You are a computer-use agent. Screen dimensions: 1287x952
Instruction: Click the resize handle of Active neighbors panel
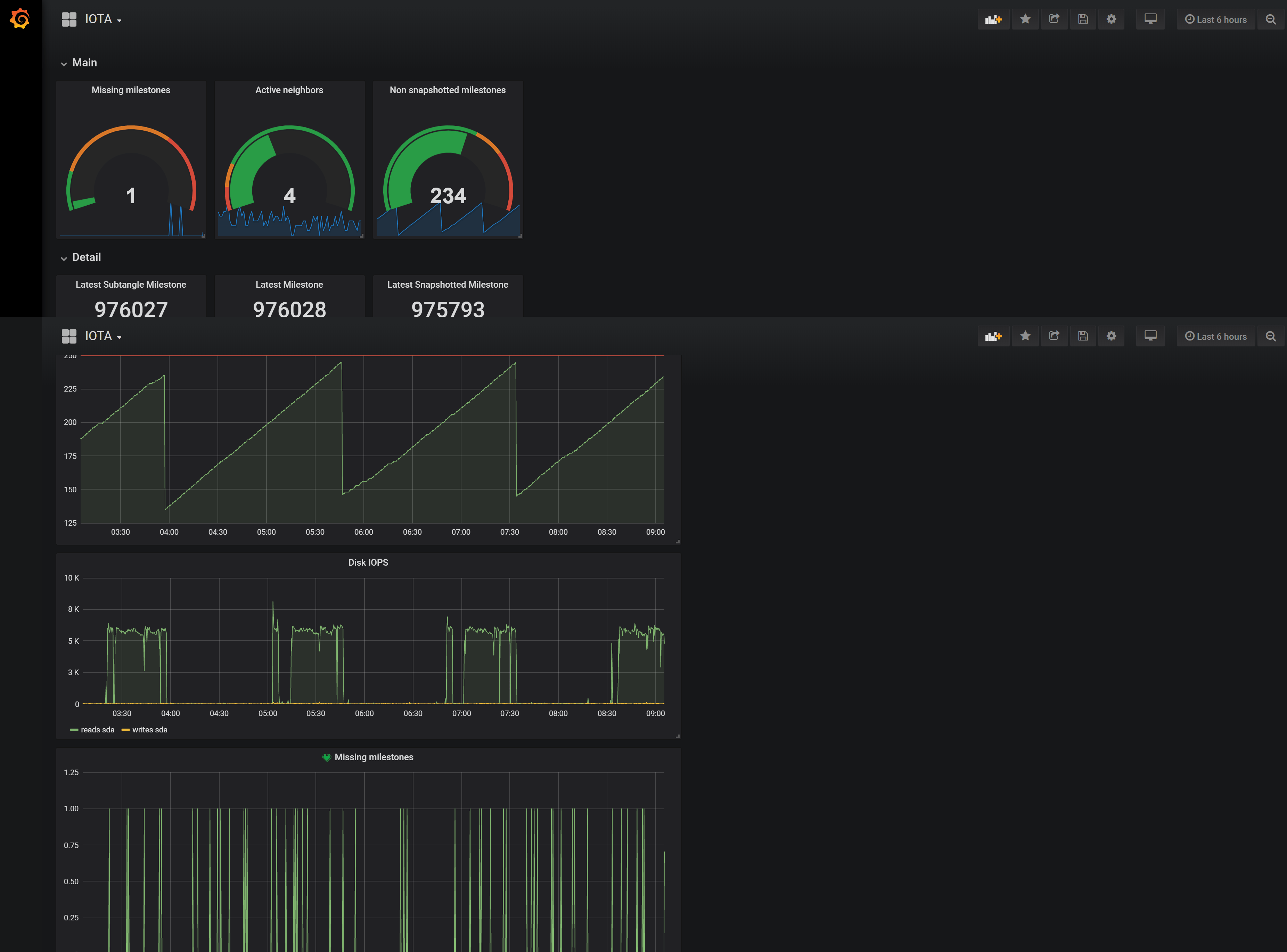point(362,236)
